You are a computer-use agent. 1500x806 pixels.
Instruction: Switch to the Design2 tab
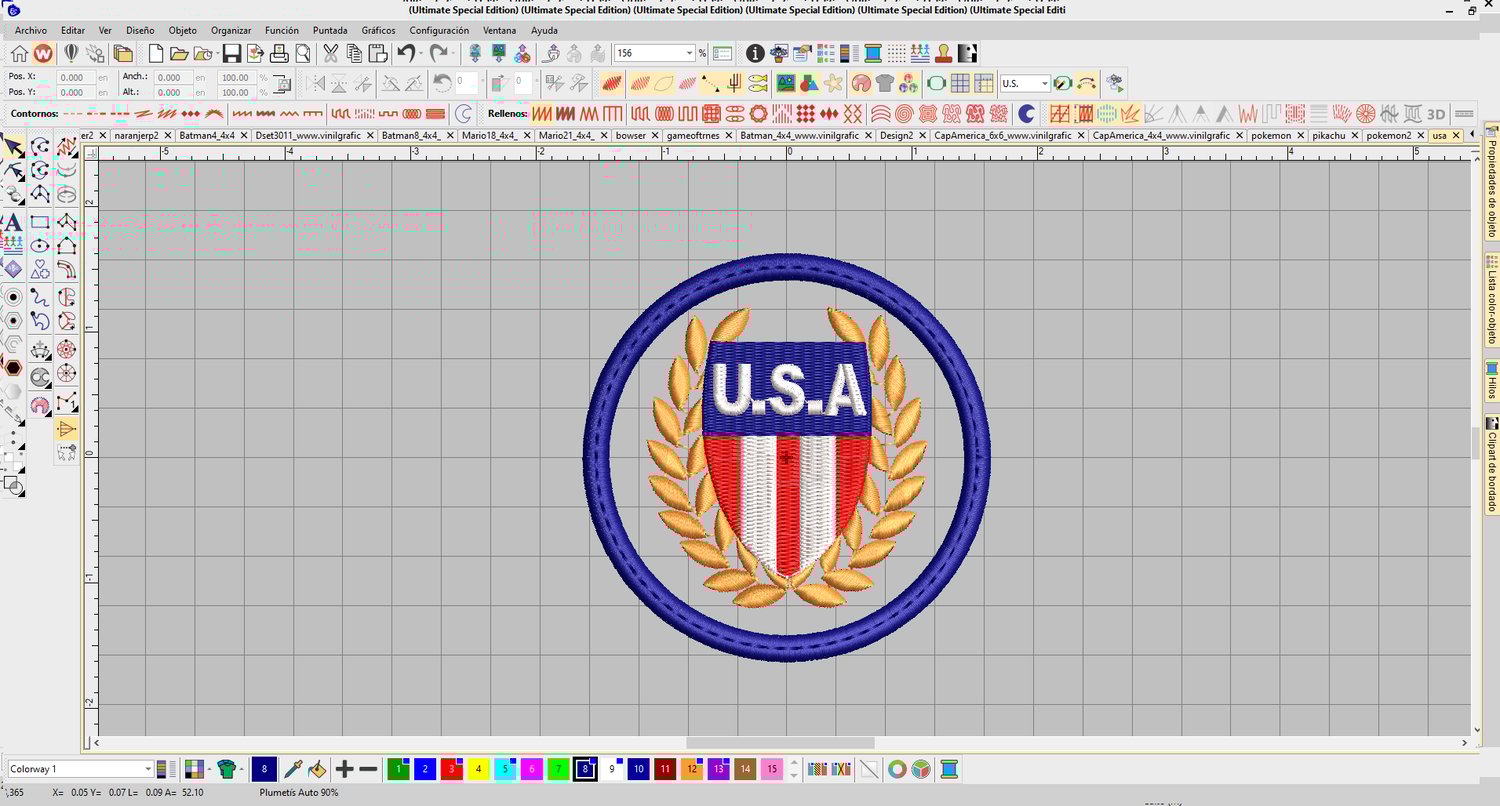click(897, 136)
